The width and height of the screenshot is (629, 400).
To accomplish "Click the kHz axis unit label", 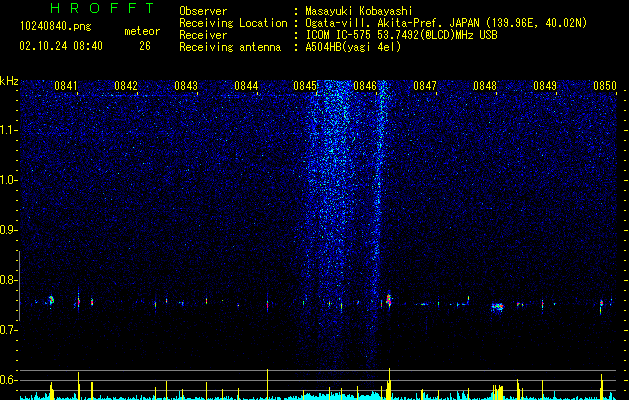I will click(x=9, y=81).
